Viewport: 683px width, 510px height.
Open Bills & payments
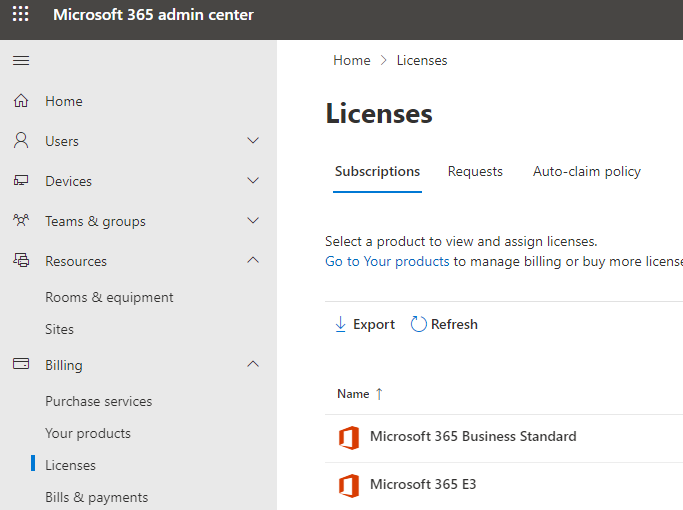[x=97, y=497]
